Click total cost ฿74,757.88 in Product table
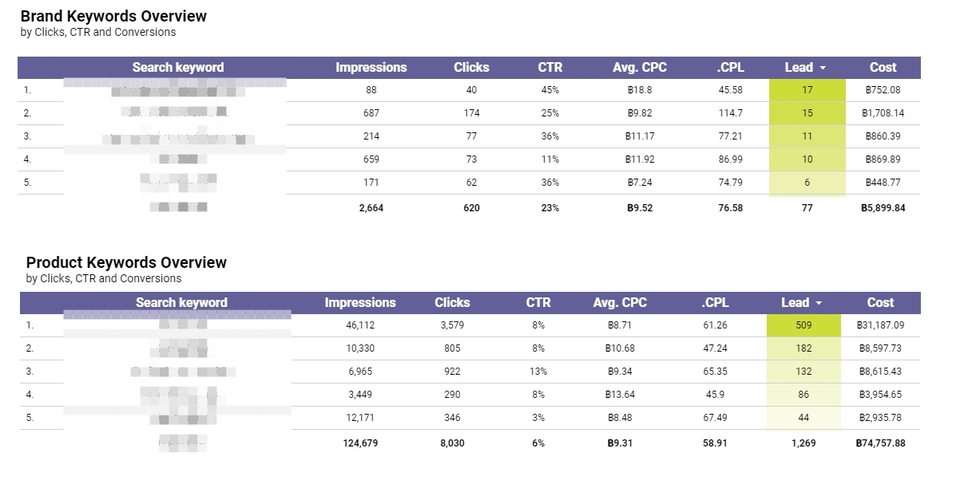960x480 pixels. (x=880, y=443)
